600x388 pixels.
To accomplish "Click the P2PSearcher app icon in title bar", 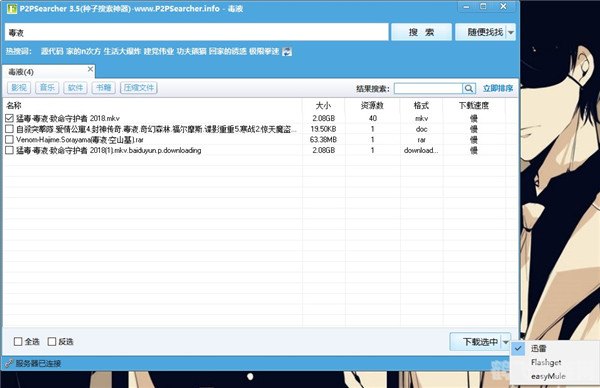I will [12, 8].
